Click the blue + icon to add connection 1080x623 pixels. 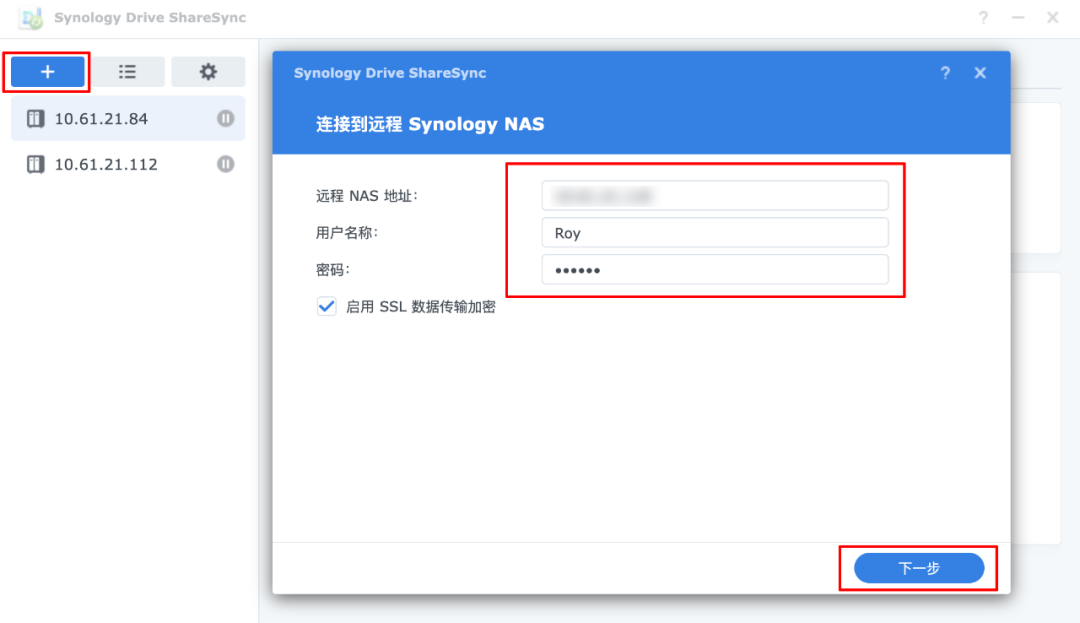point(46,71)
